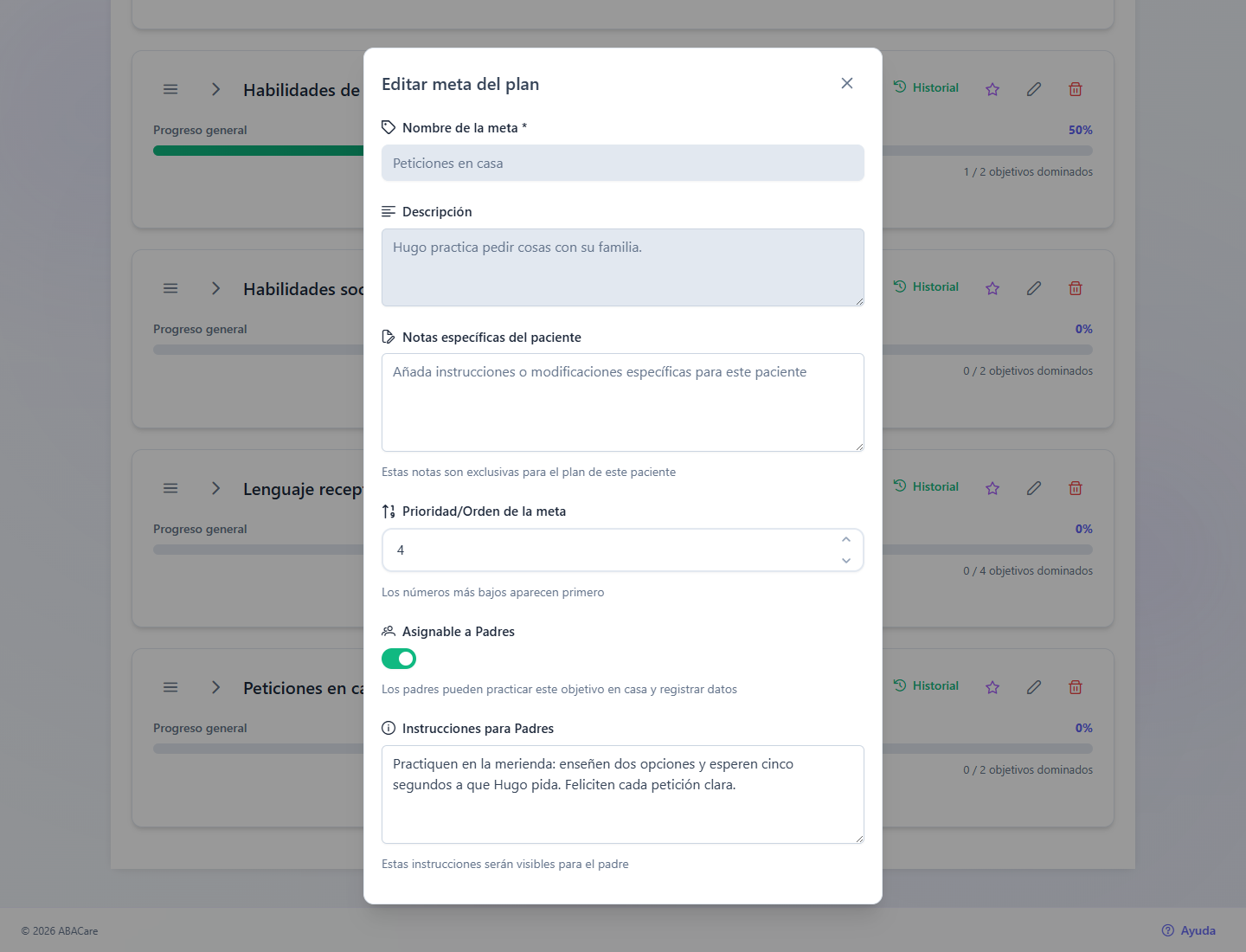Click pencil edit icon on Habilidades soc goal
The width and height of the screenshot is (1246, 952).
[1034, 288]
